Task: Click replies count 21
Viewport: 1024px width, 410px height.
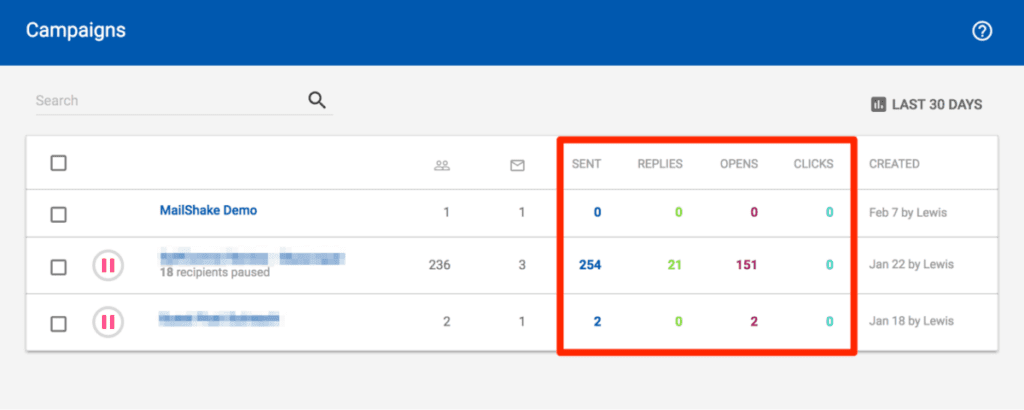Action: click(675, 265)
